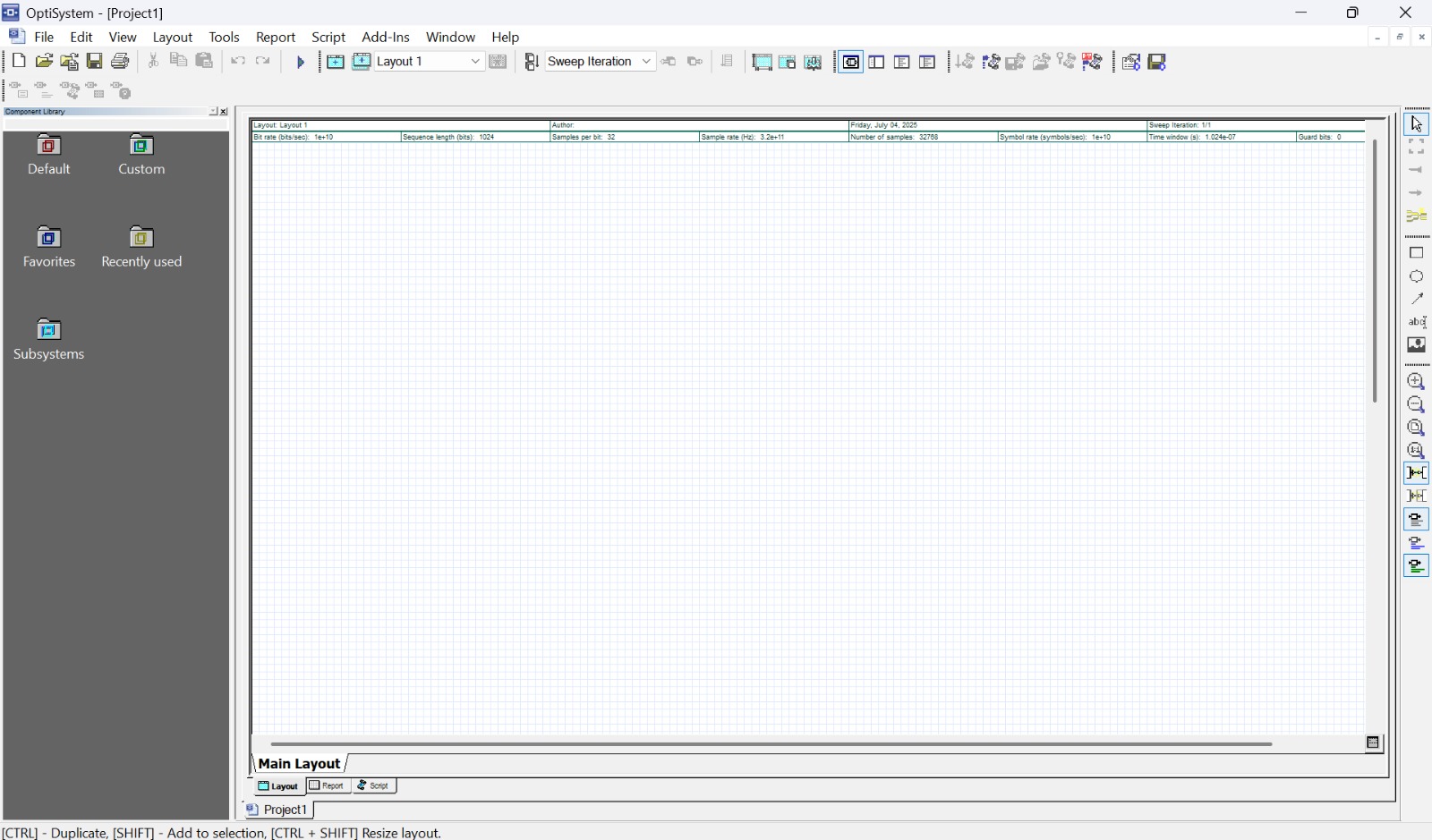Expand the Sweep Iteration dropdown
The image size is (1432, 840).
(646, 62)
